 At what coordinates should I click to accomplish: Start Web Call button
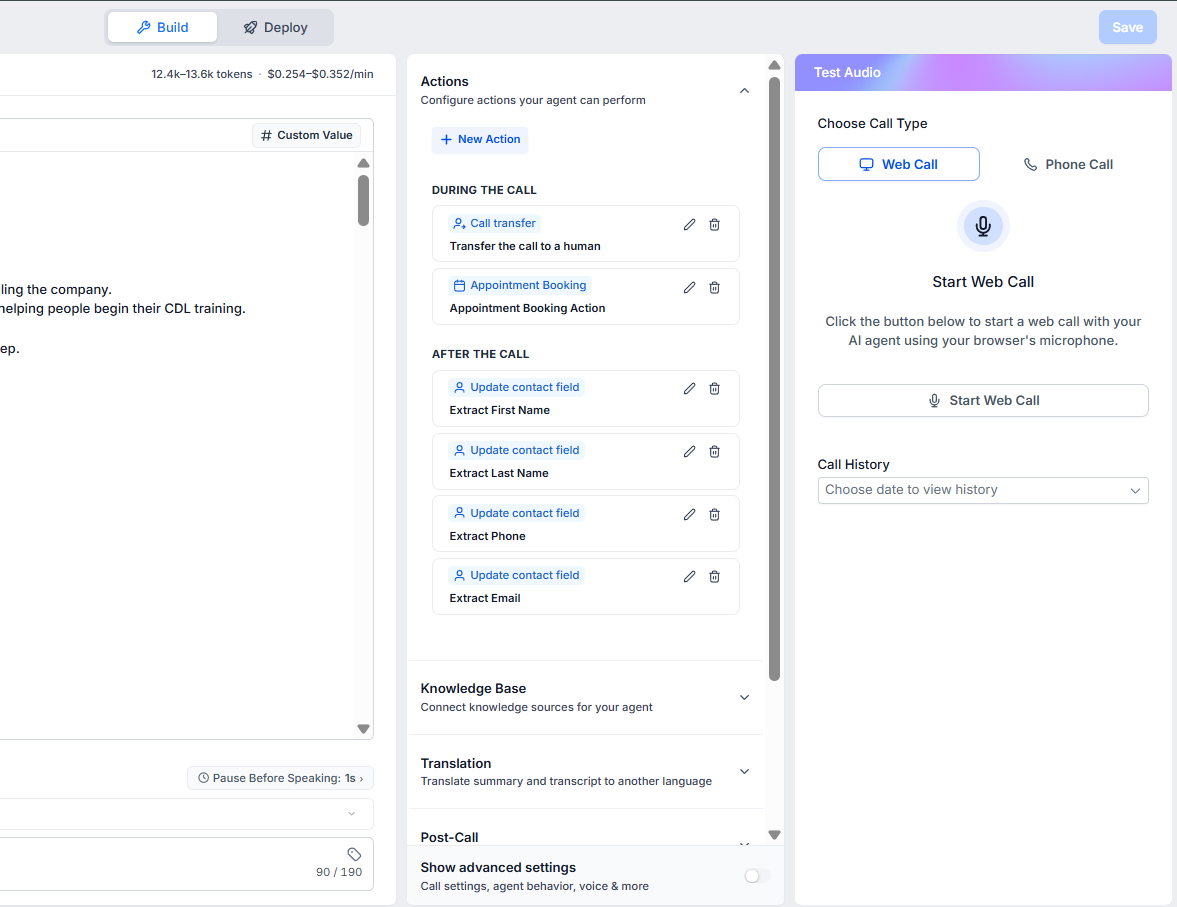(x=983, y=401)
